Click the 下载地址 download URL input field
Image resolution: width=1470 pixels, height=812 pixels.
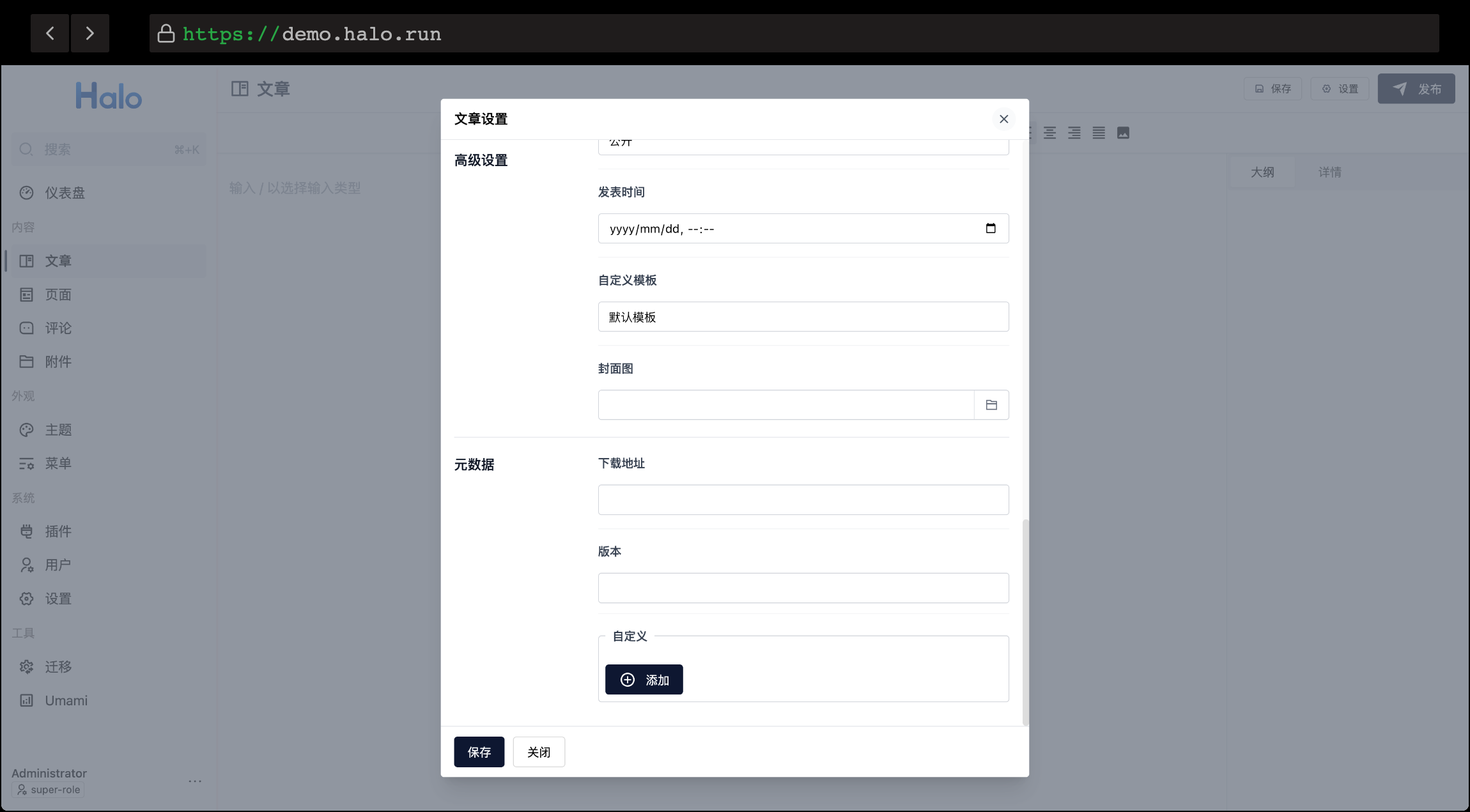pyautogui.click(x=802, y=500)
